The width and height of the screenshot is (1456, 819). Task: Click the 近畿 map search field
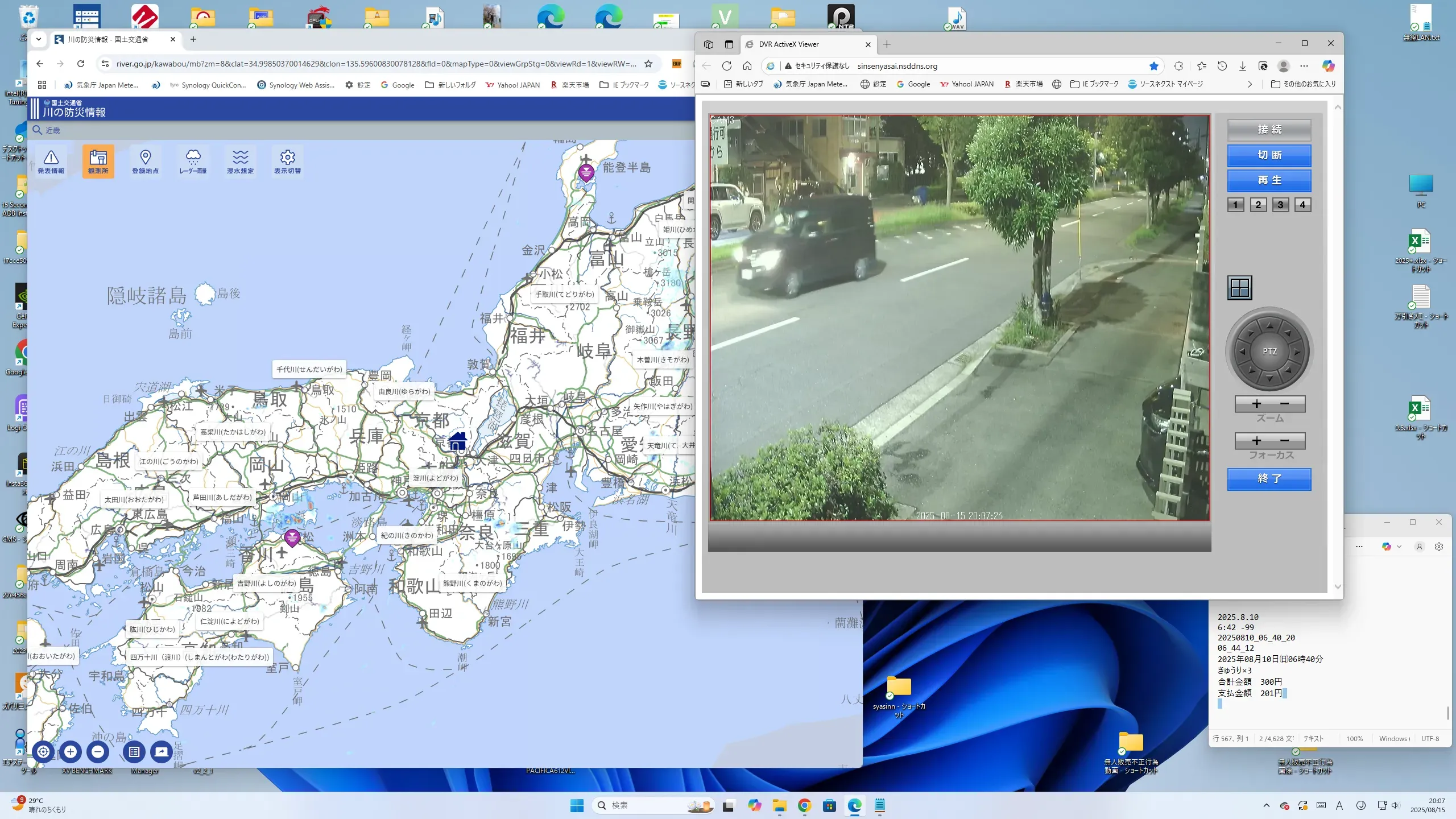pyautogui.click(x=53, y=130)
